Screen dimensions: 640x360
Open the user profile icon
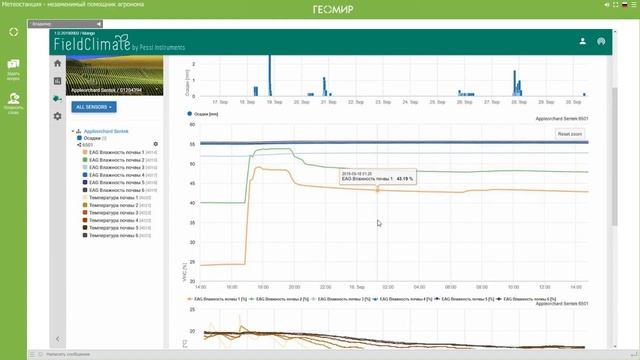pos(582,41)
